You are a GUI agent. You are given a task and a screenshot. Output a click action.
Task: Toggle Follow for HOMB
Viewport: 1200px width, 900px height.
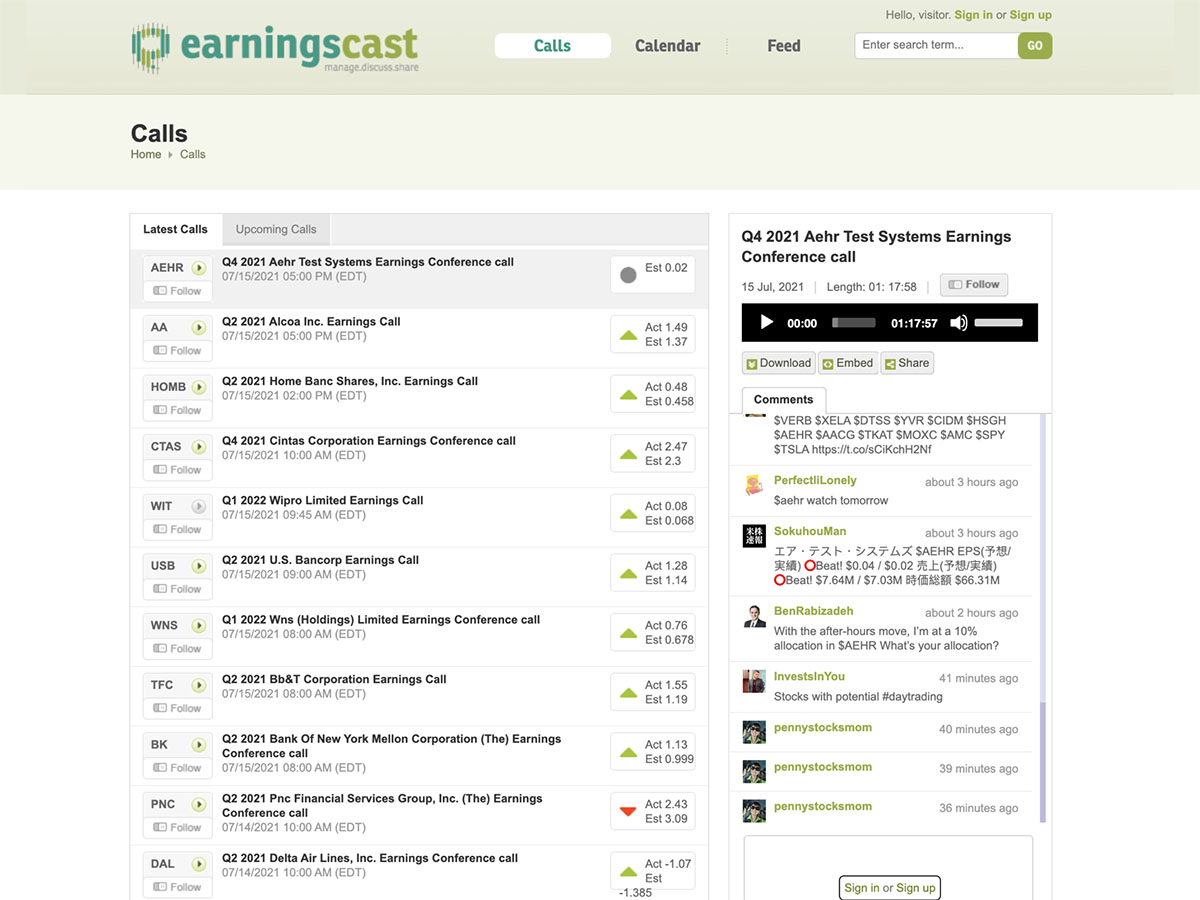[x=177, y=410]
